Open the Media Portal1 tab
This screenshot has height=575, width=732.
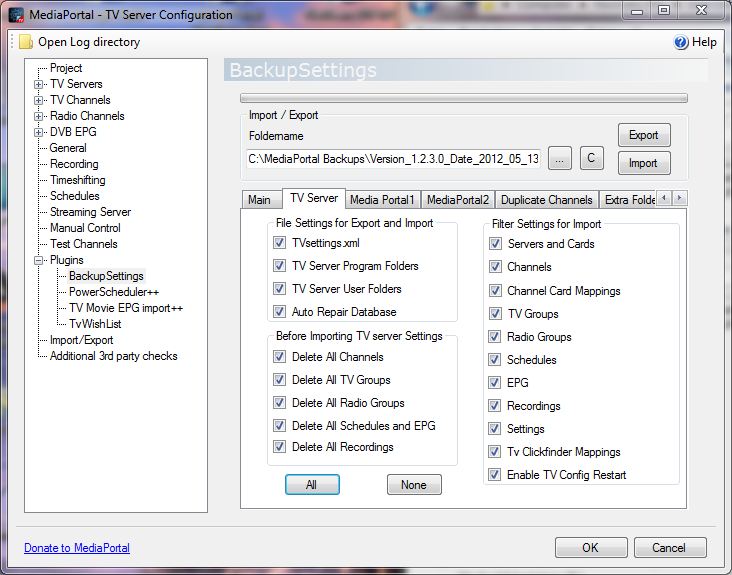(x=382, y=200)
